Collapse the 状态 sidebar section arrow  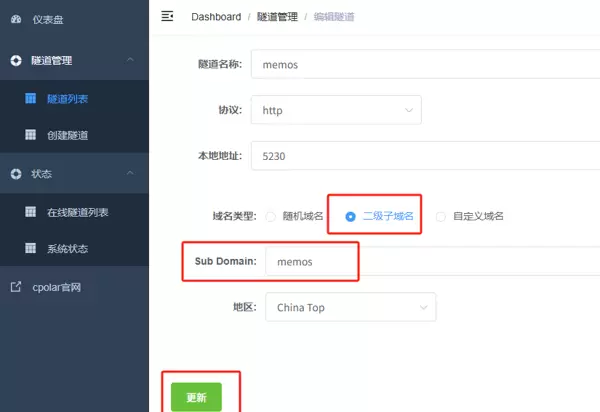[130, 174]
